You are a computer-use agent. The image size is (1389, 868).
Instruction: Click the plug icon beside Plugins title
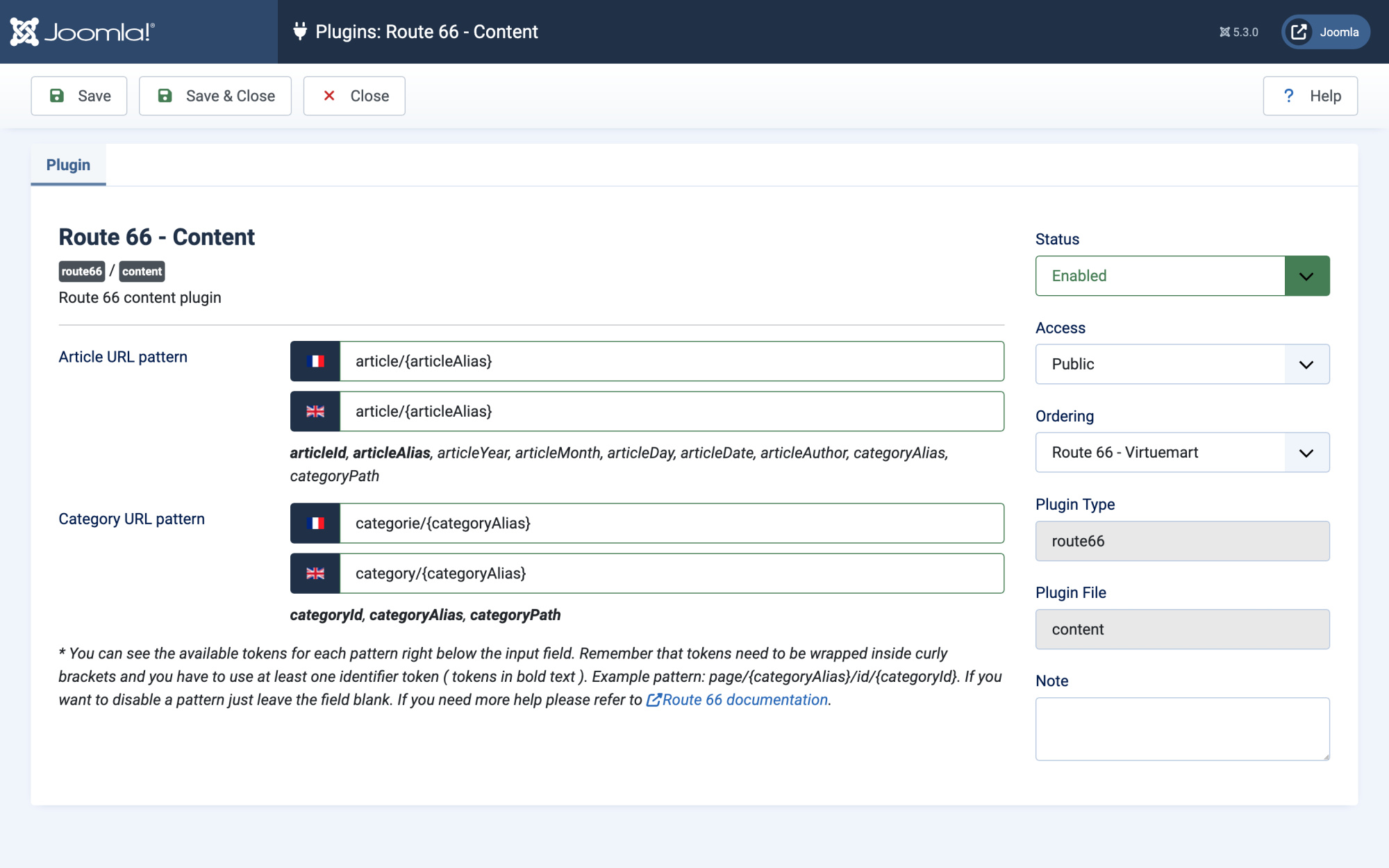pyautogui.click(x=300, y=31)
